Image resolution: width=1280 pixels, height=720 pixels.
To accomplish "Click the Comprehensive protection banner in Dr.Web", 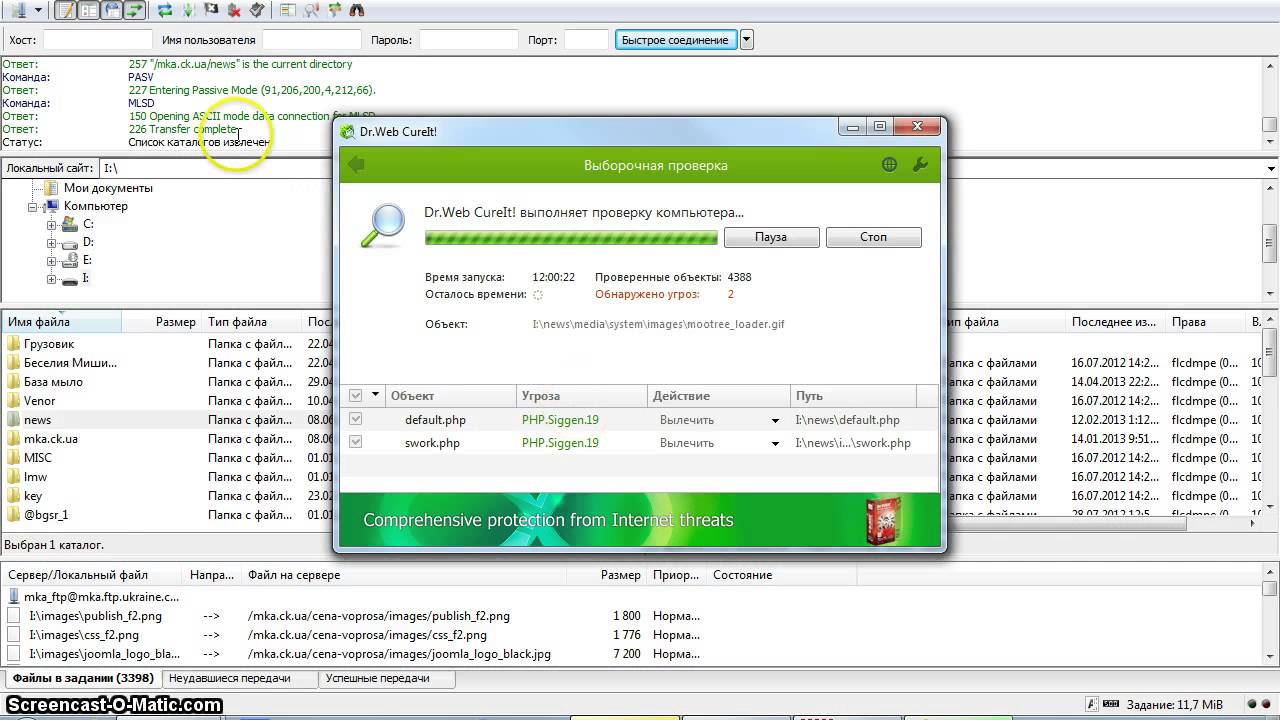I will tap(640, 520).
